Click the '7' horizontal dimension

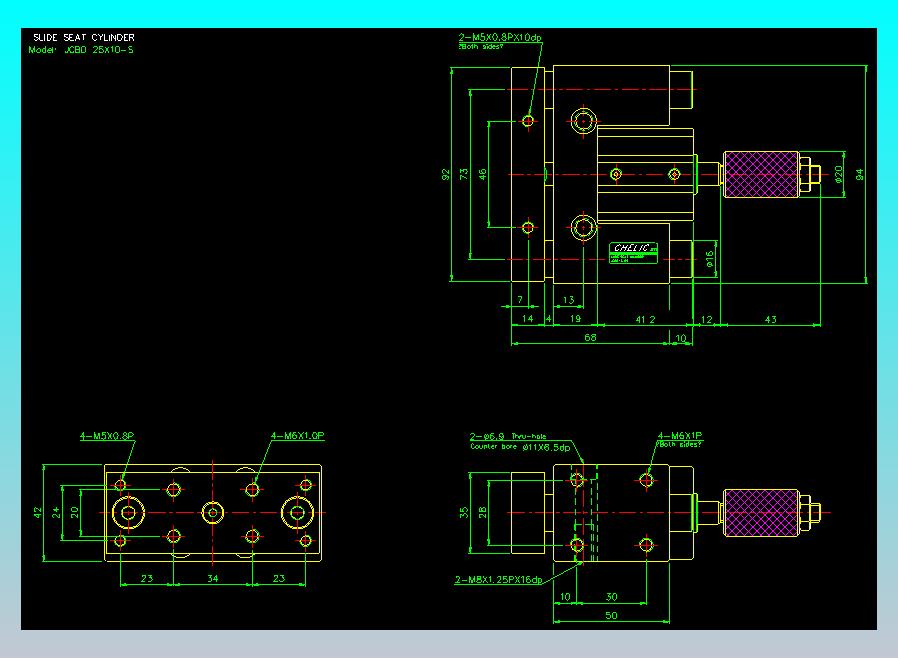[520, 300]
